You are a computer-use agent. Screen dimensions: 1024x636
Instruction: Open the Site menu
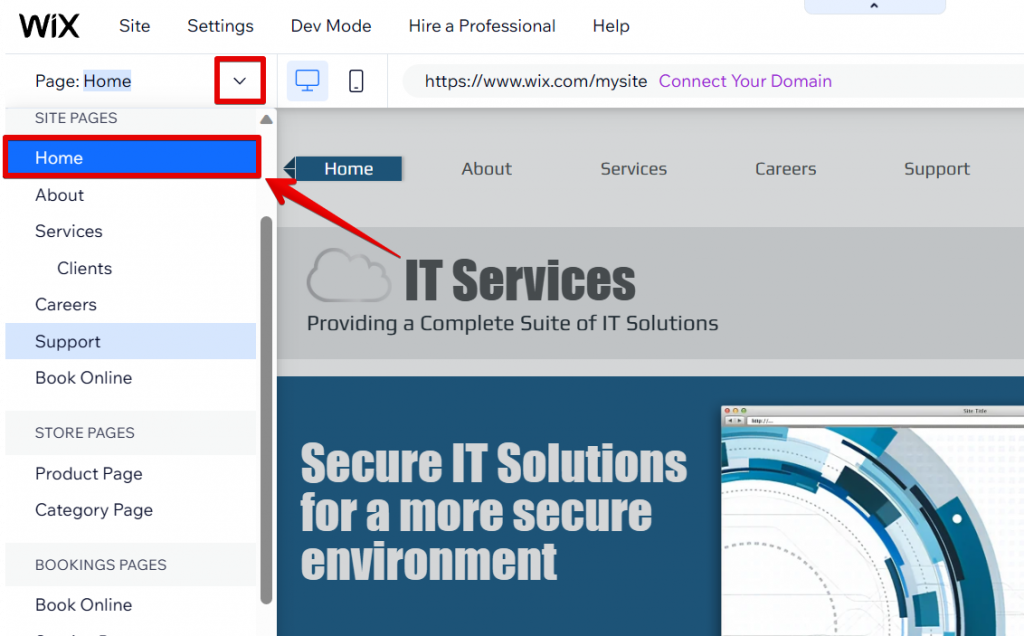(x=134, y=26)
